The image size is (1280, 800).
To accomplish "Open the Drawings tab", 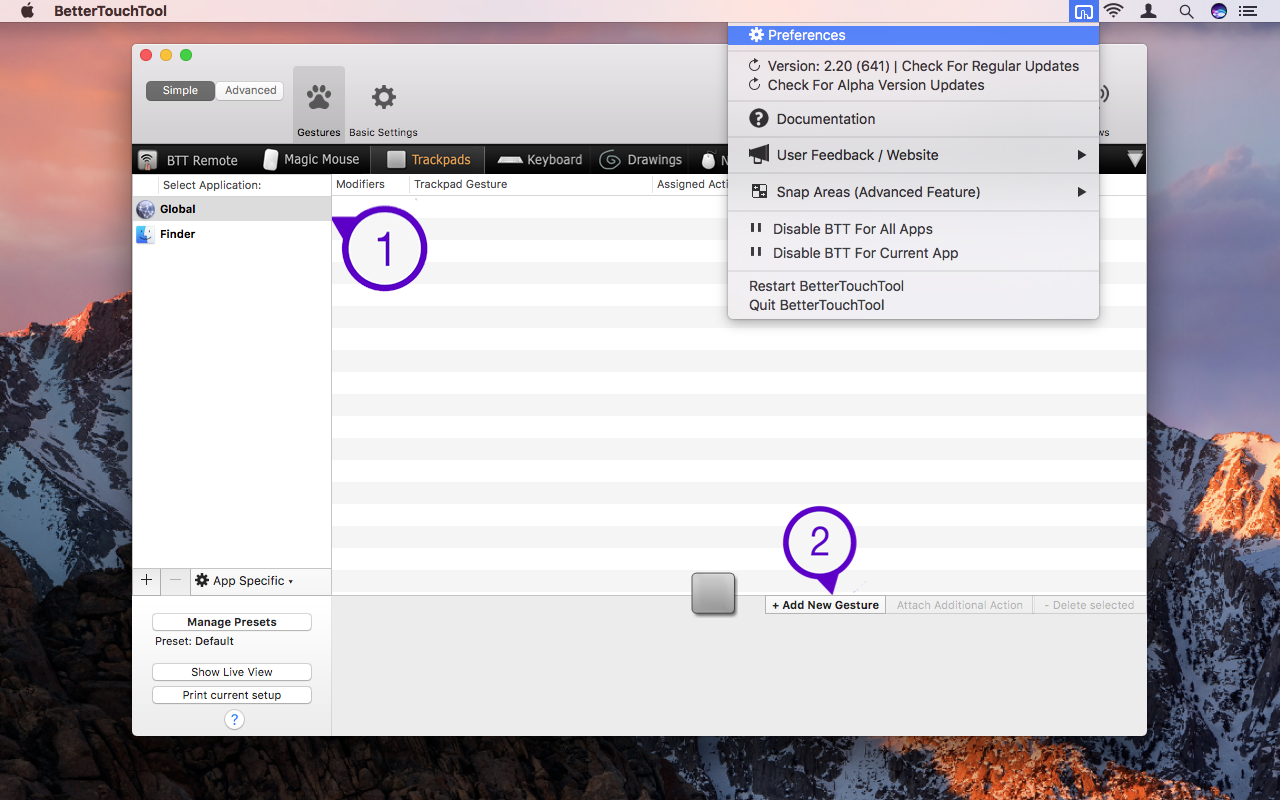I will pyautogui.click(x=641, y=160).
